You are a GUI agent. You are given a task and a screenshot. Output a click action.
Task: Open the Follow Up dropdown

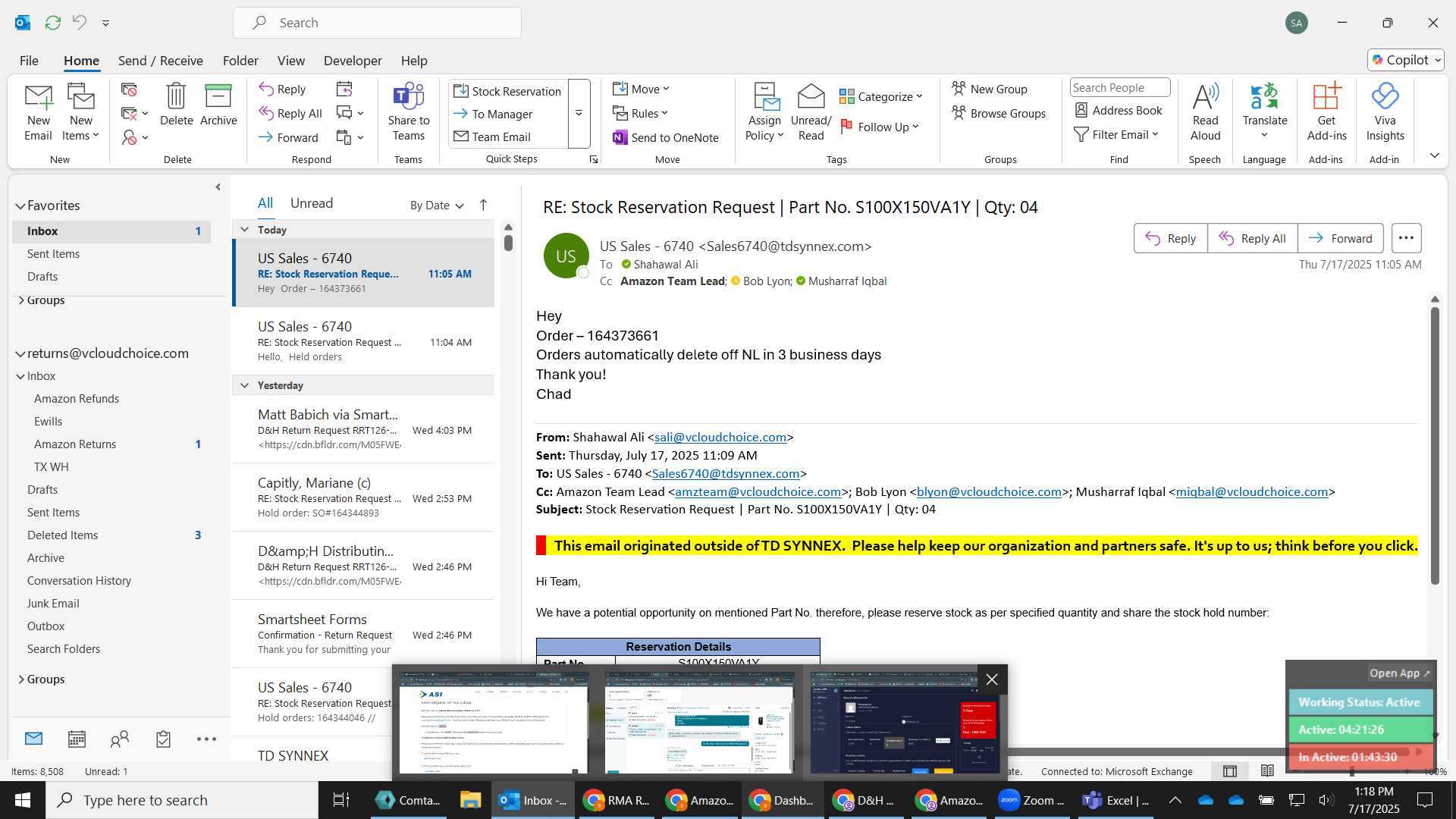(880, 127)
